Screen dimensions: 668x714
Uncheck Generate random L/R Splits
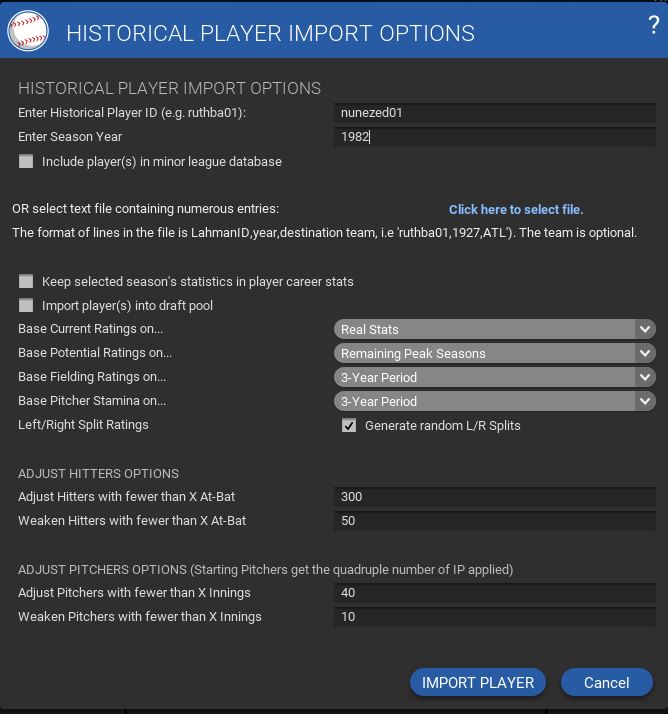point(349,425)
